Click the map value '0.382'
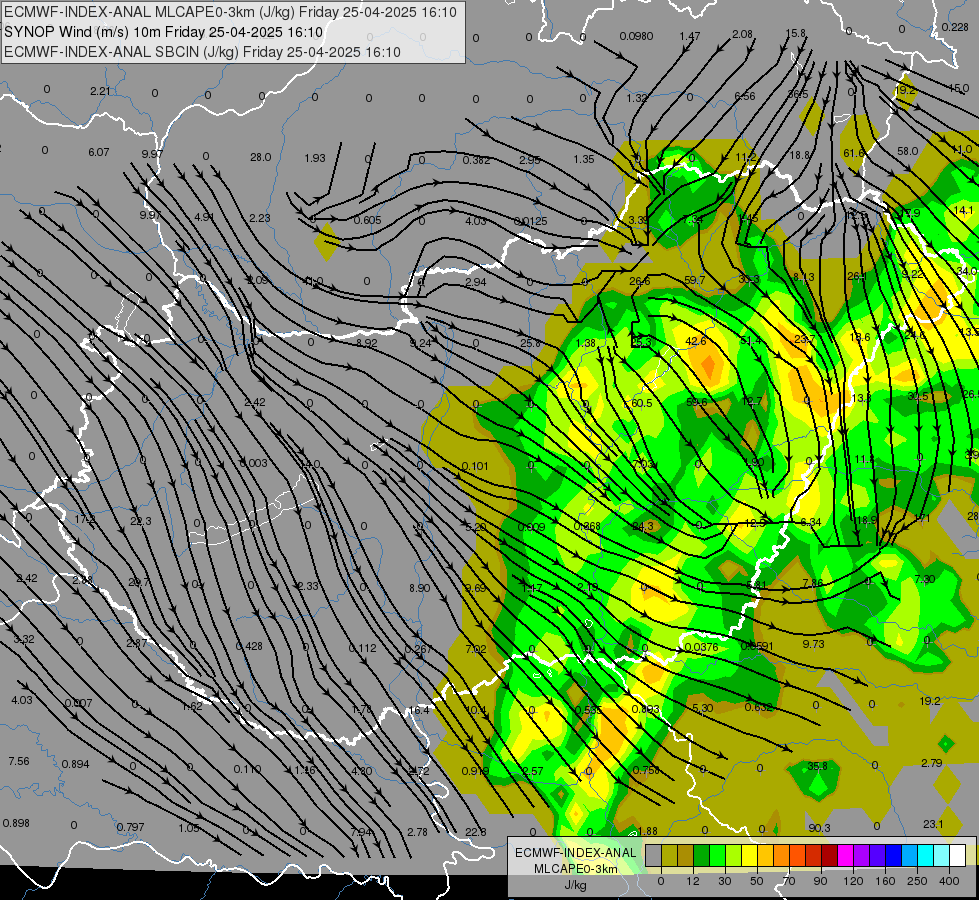Viewport: 979px width, 900px height. (476, 161)
